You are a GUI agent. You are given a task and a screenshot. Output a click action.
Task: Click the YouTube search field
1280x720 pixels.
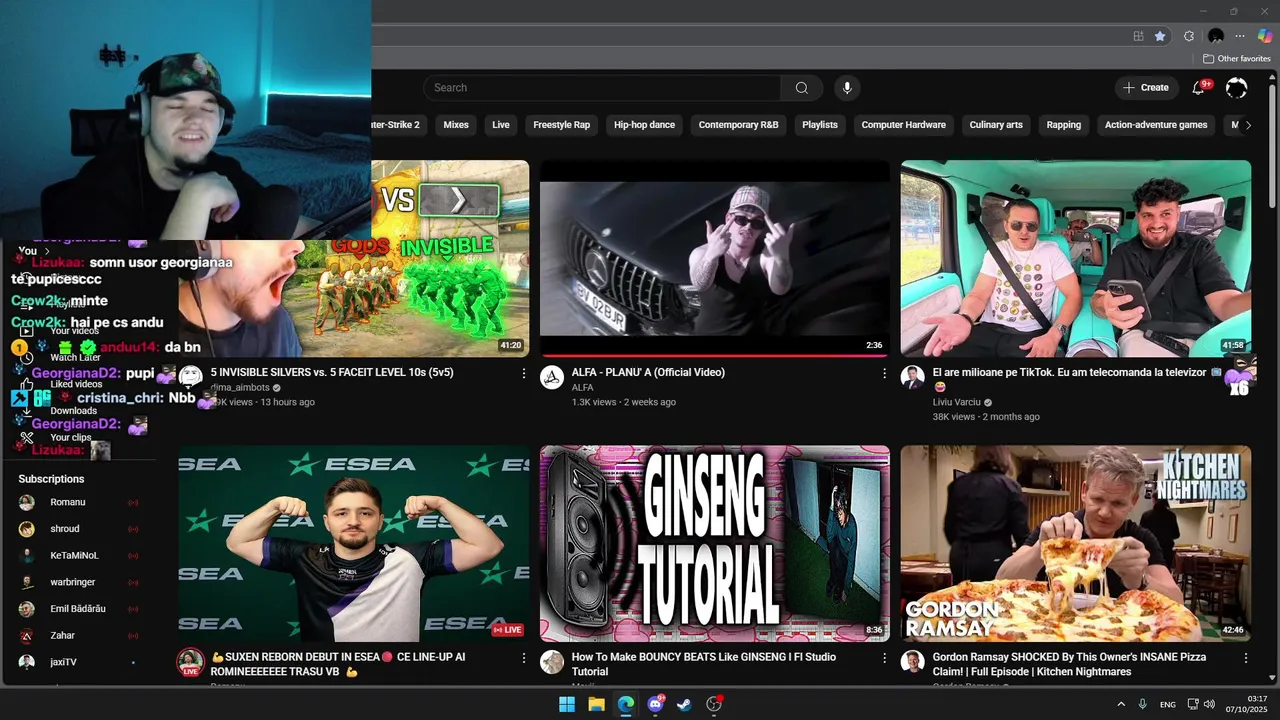(602, 88)
